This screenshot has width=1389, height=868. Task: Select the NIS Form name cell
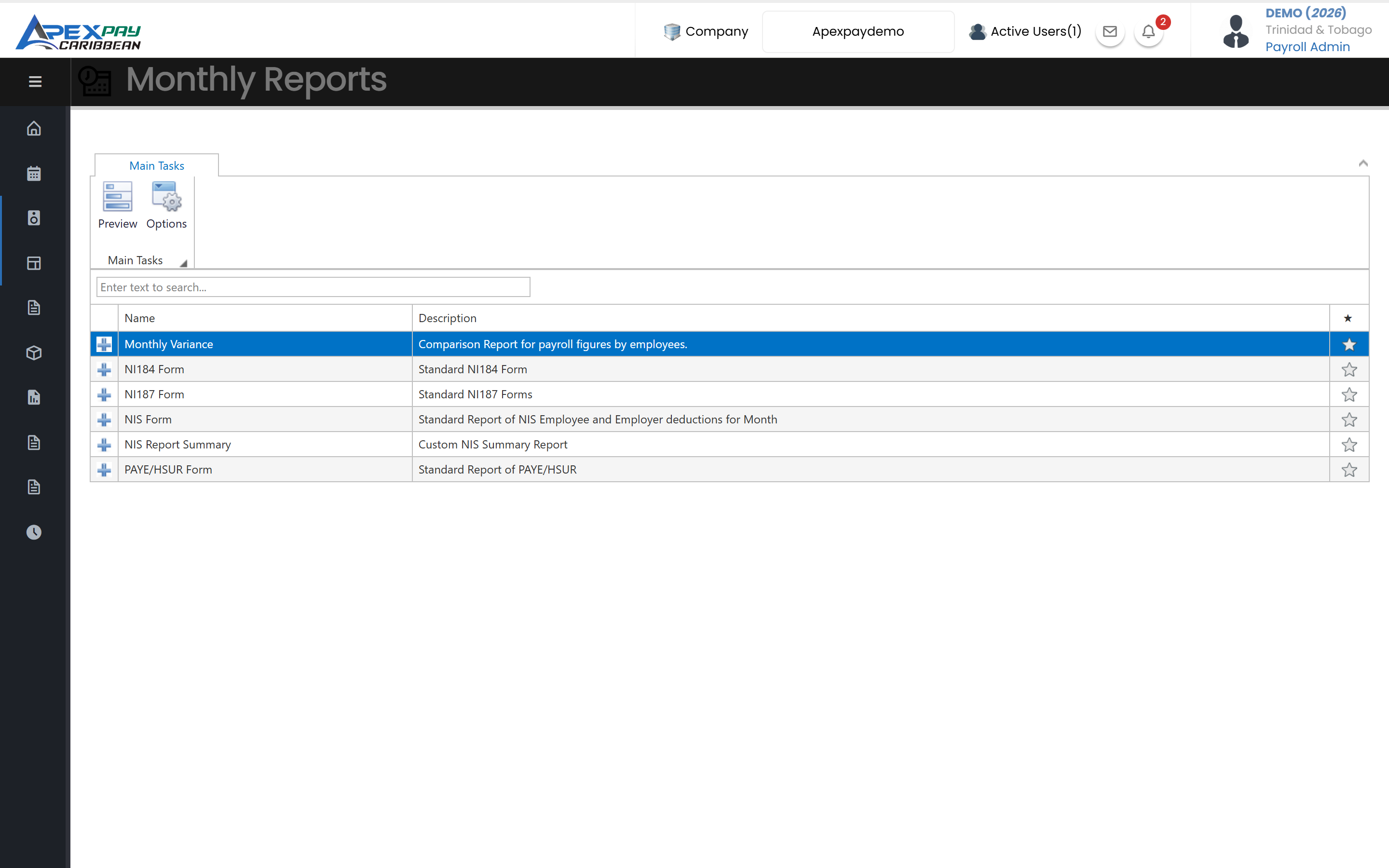click(265, 420)
